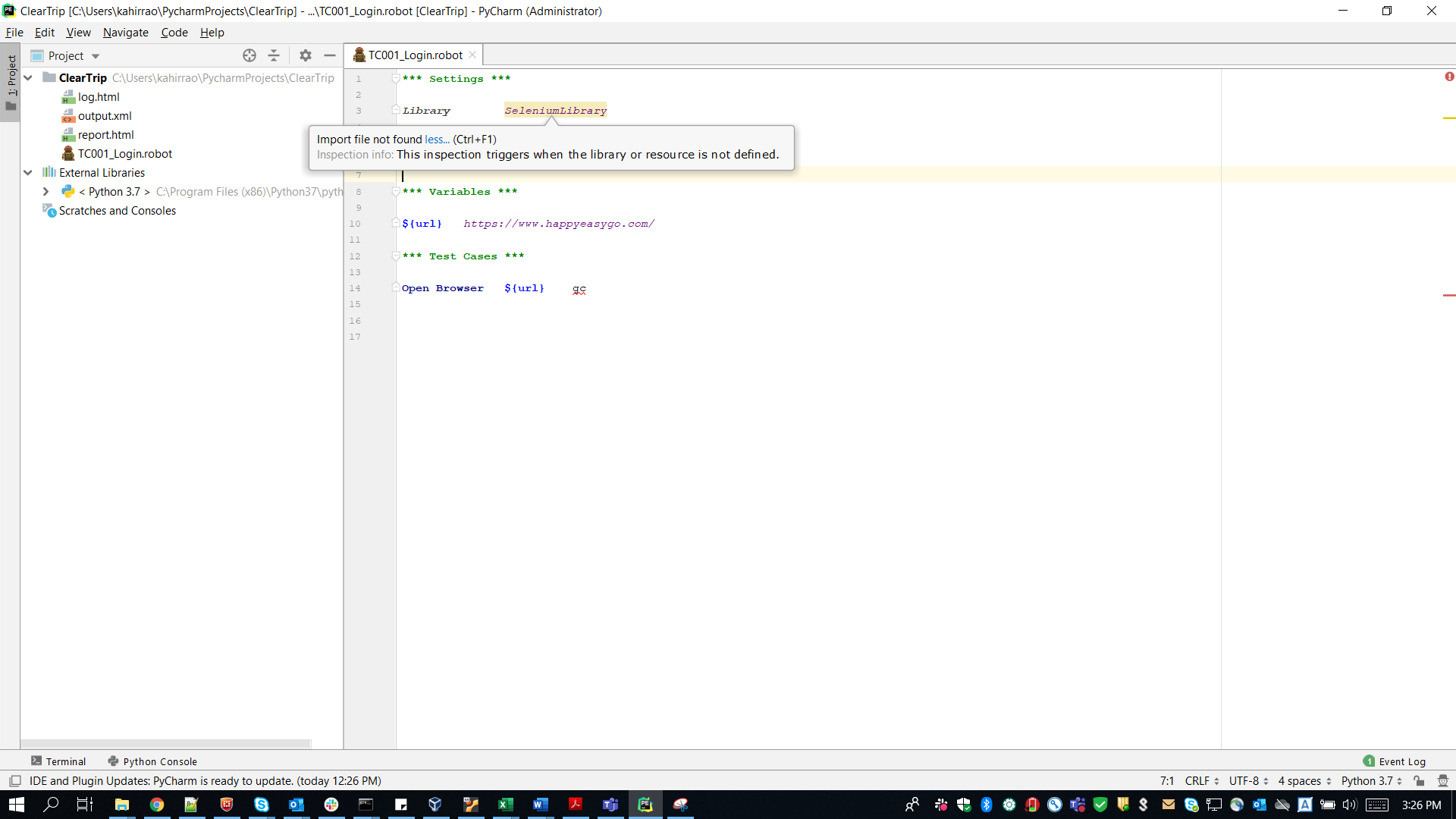1456x819 pixels.
Task: Click the red error stripe marker
Action: click(x=1449, y=295)
